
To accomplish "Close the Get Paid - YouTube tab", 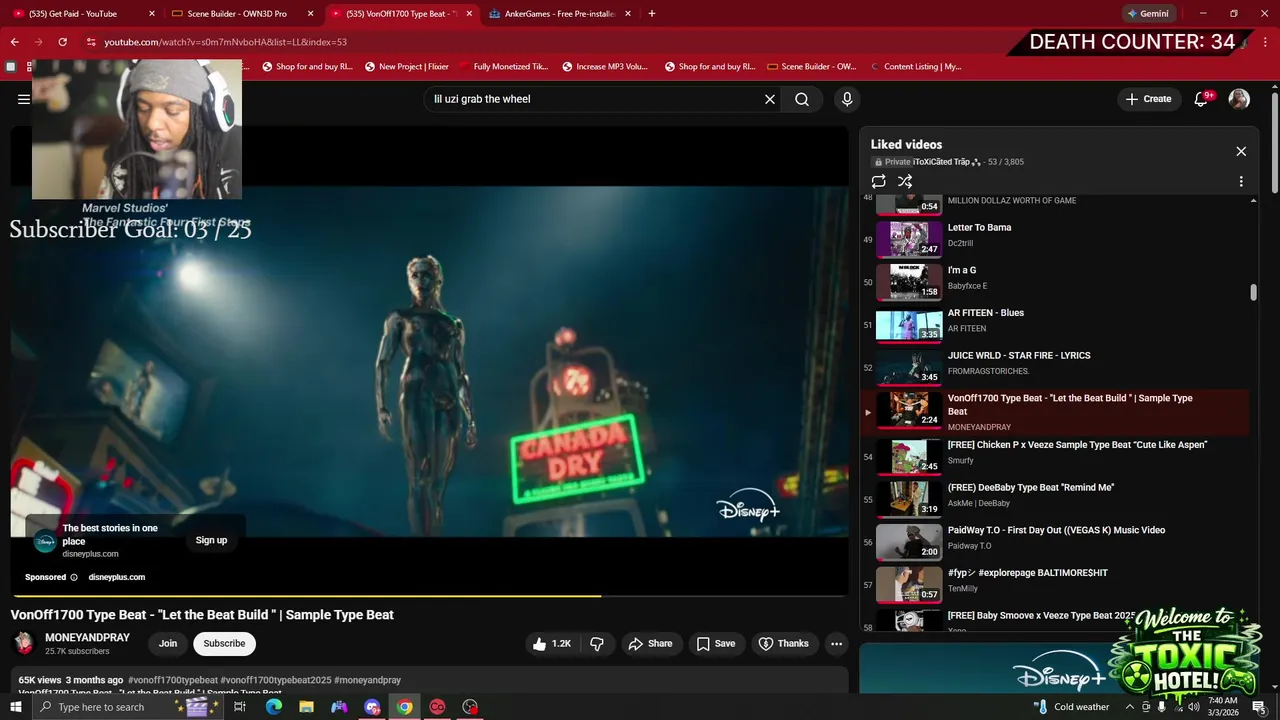I will point(152,14).
